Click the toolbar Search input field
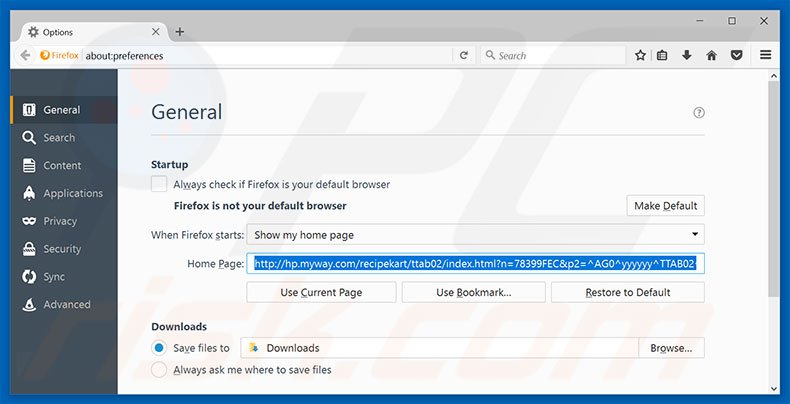The width and height of the screenshot is (790, 404). [x=553, y=55]
